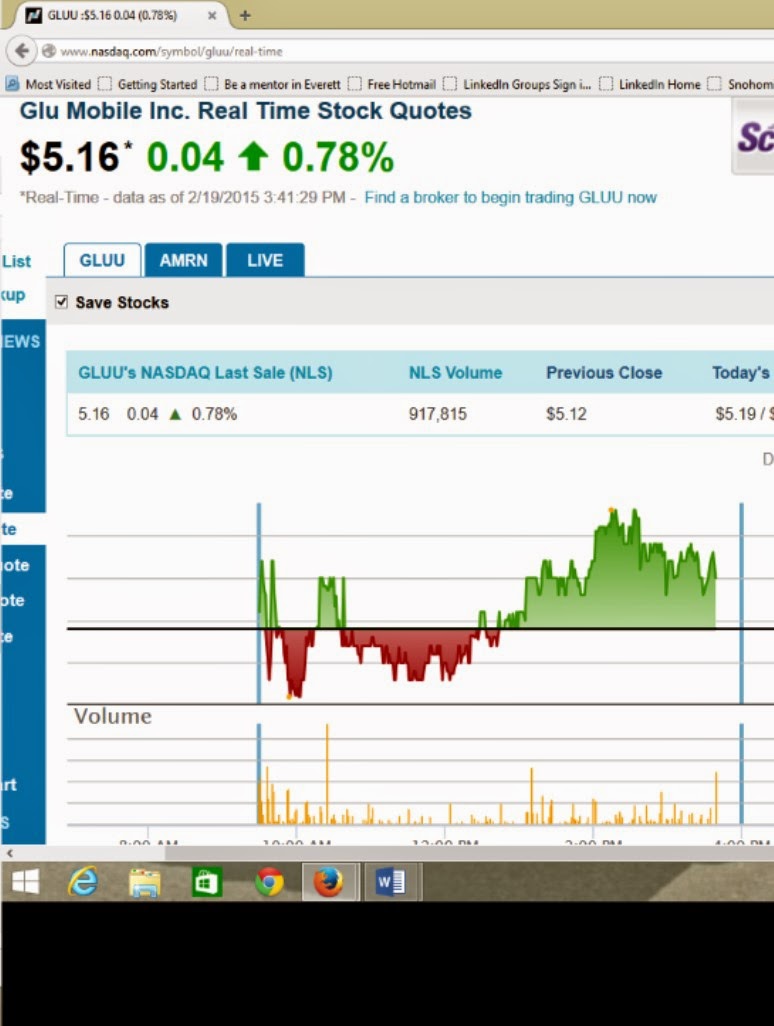The height and width of the screenshot is (1026, 774).
Task: Select the GLUU stock tab
Action: [102, 260]
